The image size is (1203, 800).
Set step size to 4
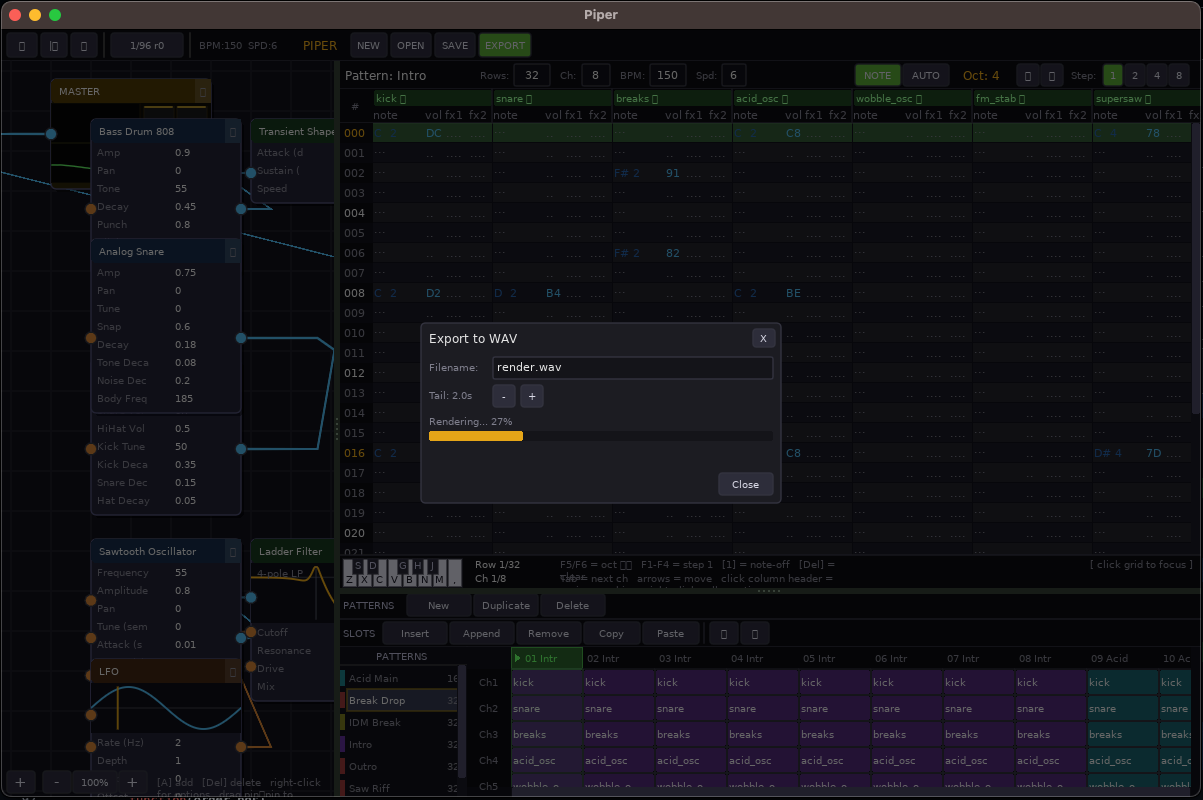(1157, 75)
